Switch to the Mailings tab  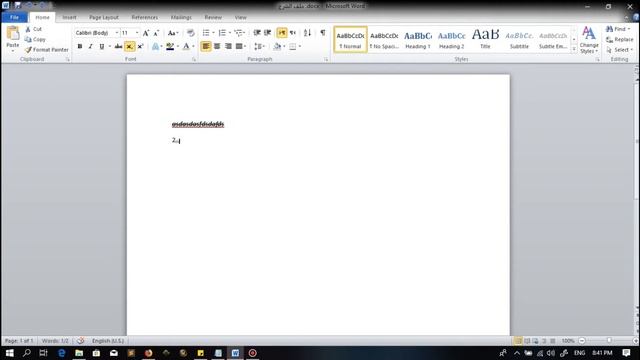click(x=181, y=18)
